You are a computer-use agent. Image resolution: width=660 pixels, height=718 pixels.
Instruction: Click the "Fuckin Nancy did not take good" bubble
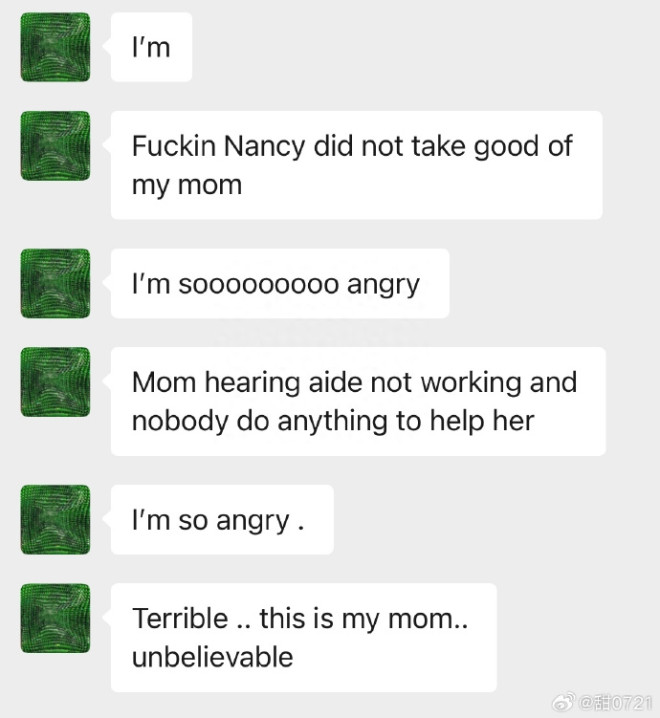[356, 165]
